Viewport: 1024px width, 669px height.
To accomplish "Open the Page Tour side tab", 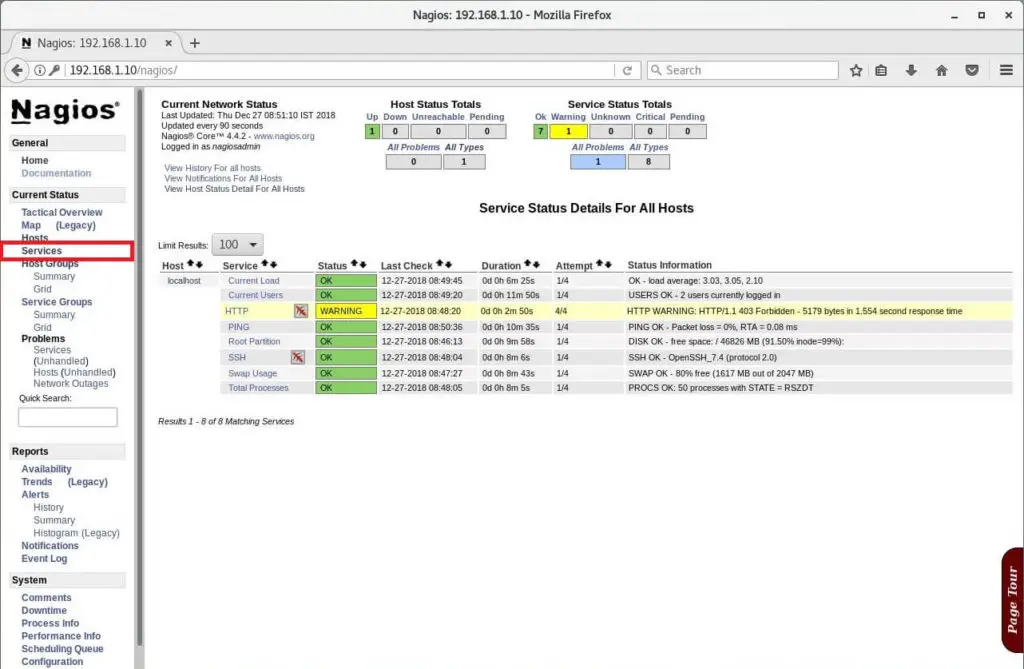I will click(1012, 600).
